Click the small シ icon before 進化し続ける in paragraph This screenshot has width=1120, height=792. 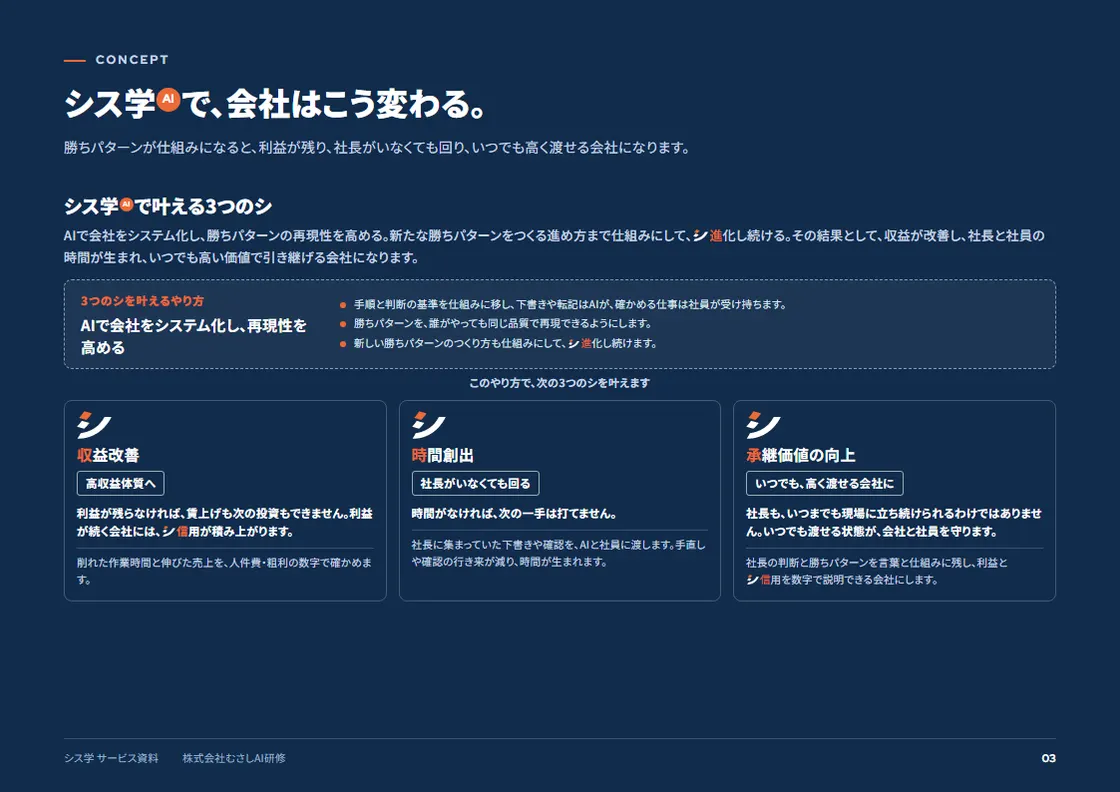click(x=700, y=236)
